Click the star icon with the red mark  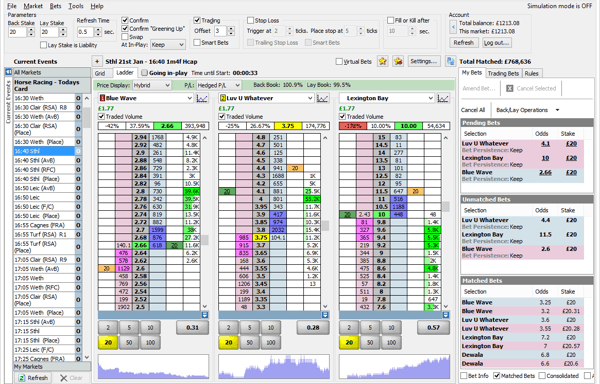(x=398, y=61)
